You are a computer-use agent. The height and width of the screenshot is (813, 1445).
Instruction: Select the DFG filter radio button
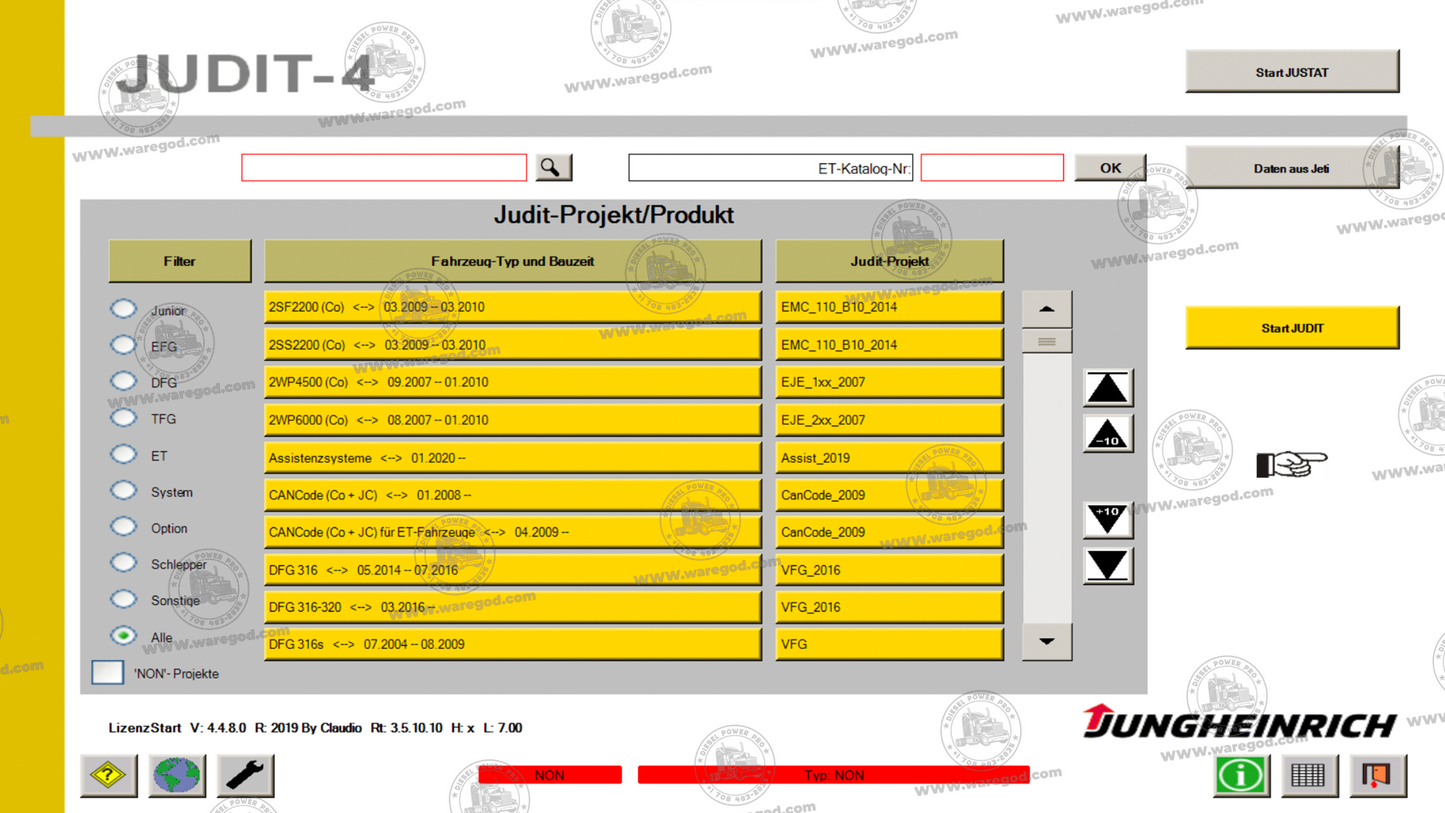[123, 381]
